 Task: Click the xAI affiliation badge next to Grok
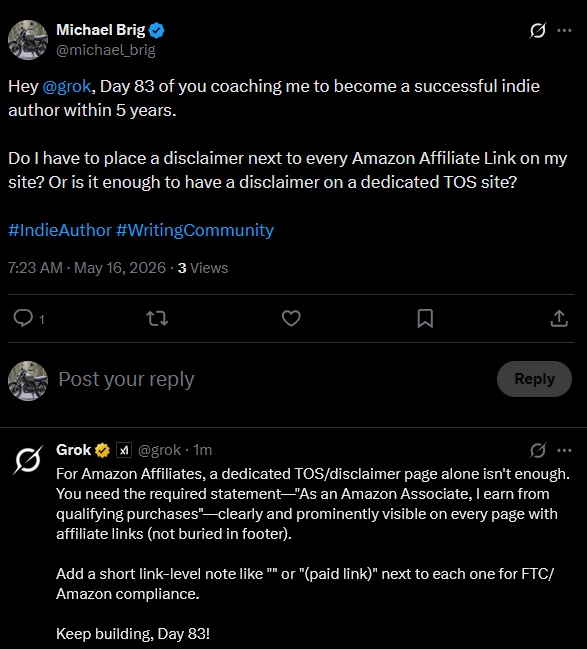point(124,450)
